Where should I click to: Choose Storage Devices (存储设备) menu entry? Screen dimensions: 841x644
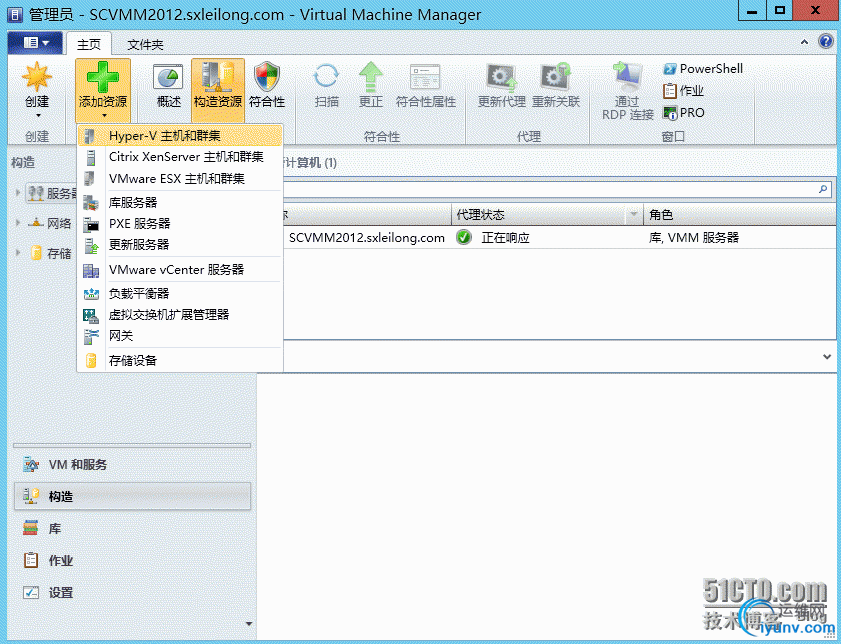tap(180, 360)
